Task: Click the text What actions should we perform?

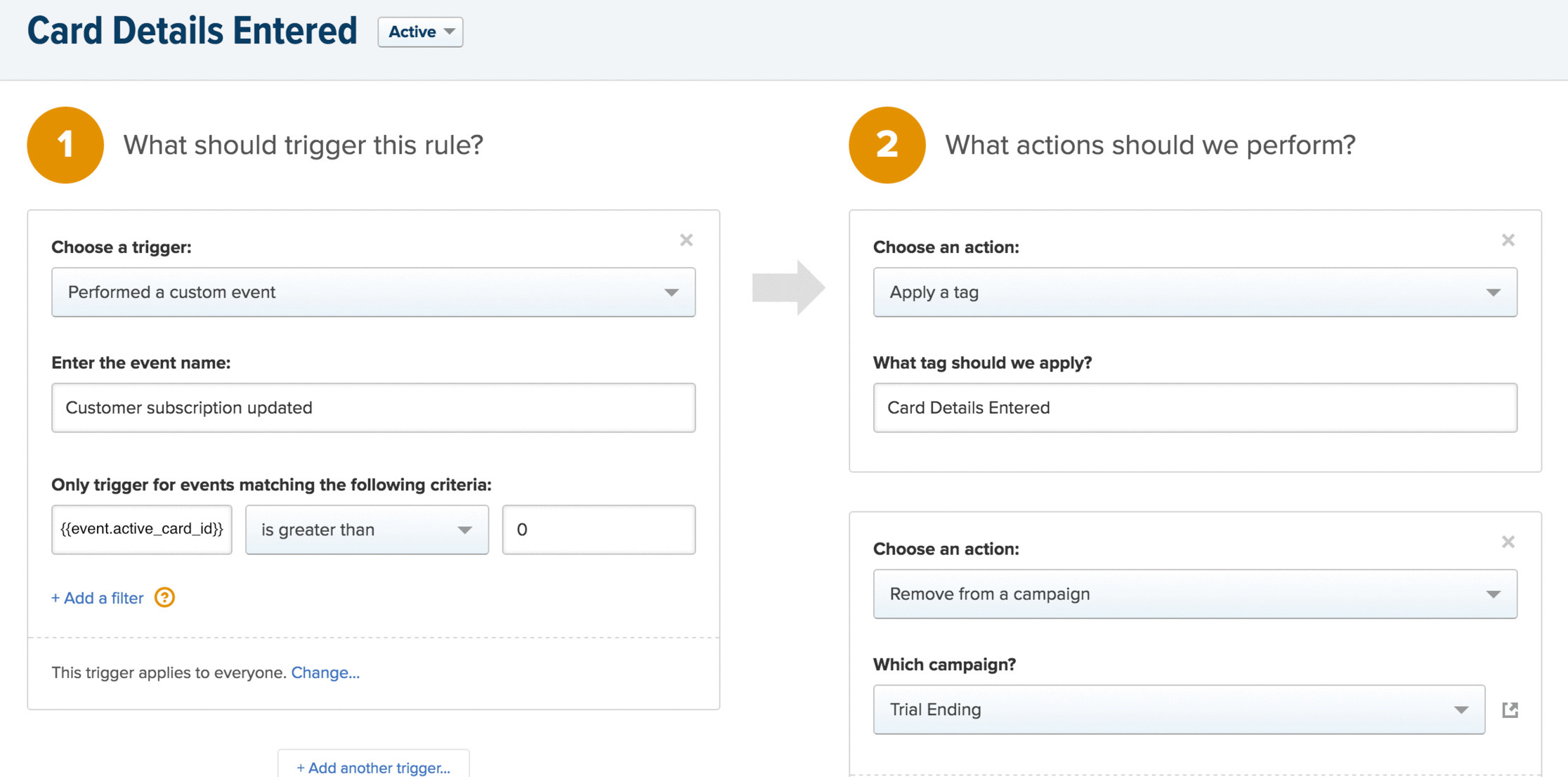Action: click(x=1150, y=145)
